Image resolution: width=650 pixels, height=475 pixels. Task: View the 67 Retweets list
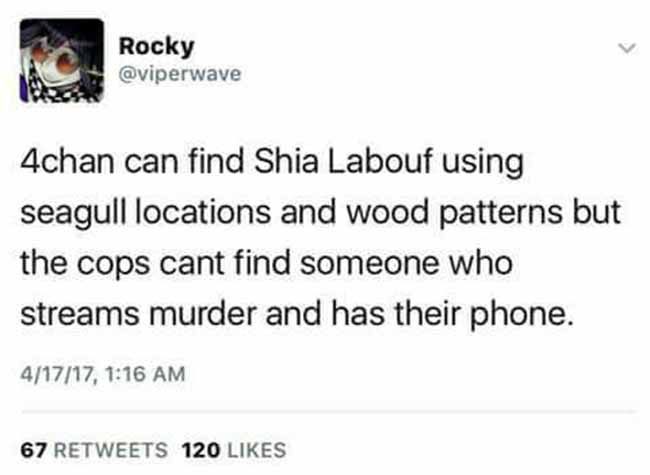(94, 450)
